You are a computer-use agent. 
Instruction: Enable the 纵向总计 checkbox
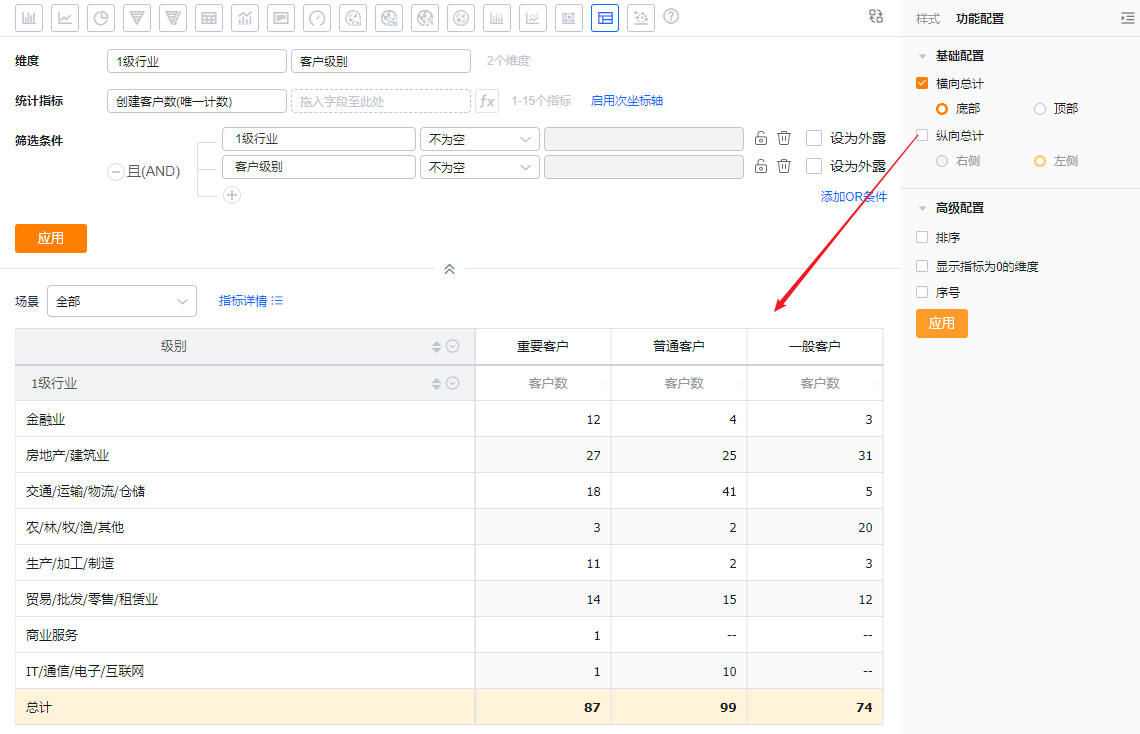[x=922, y=135]
